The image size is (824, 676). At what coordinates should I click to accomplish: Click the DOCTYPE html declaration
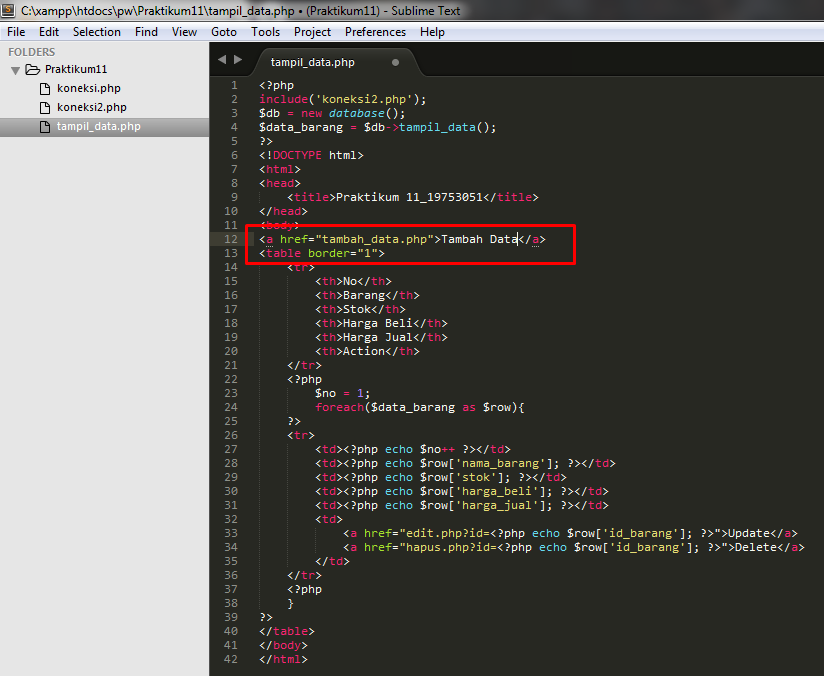311,155
